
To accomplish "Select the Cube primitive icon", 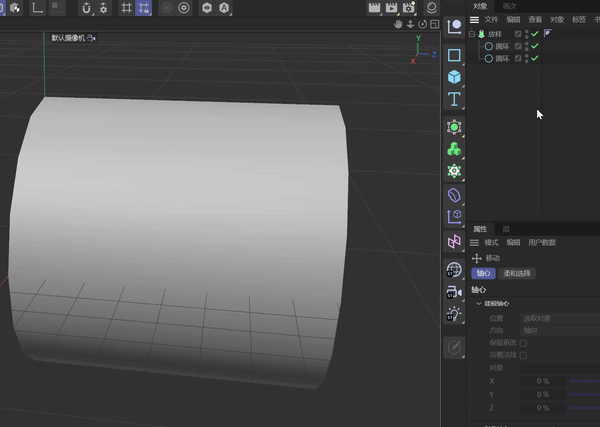I will 455,77.
